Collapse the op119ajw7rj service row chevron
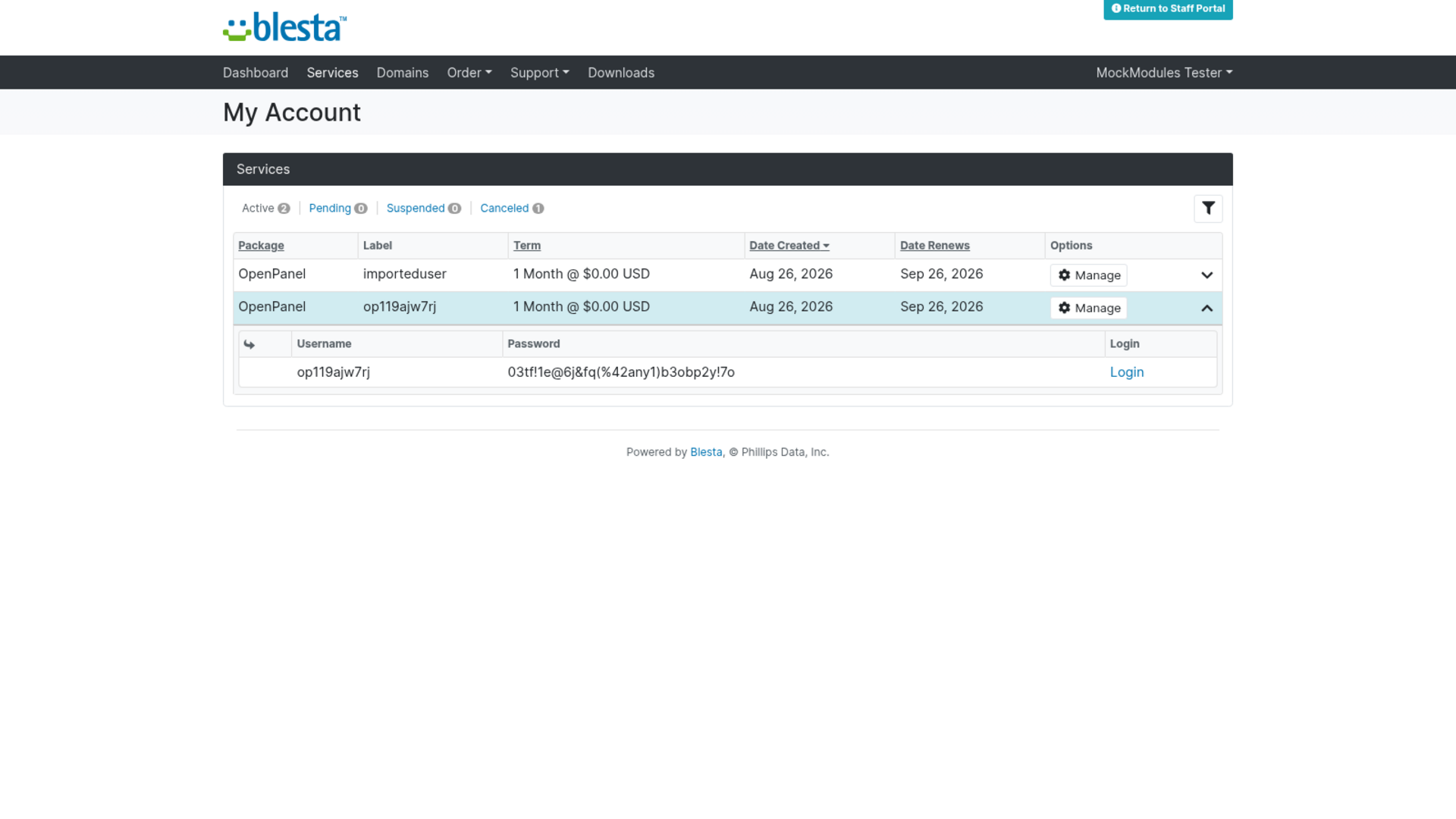 pos(1207,308)
